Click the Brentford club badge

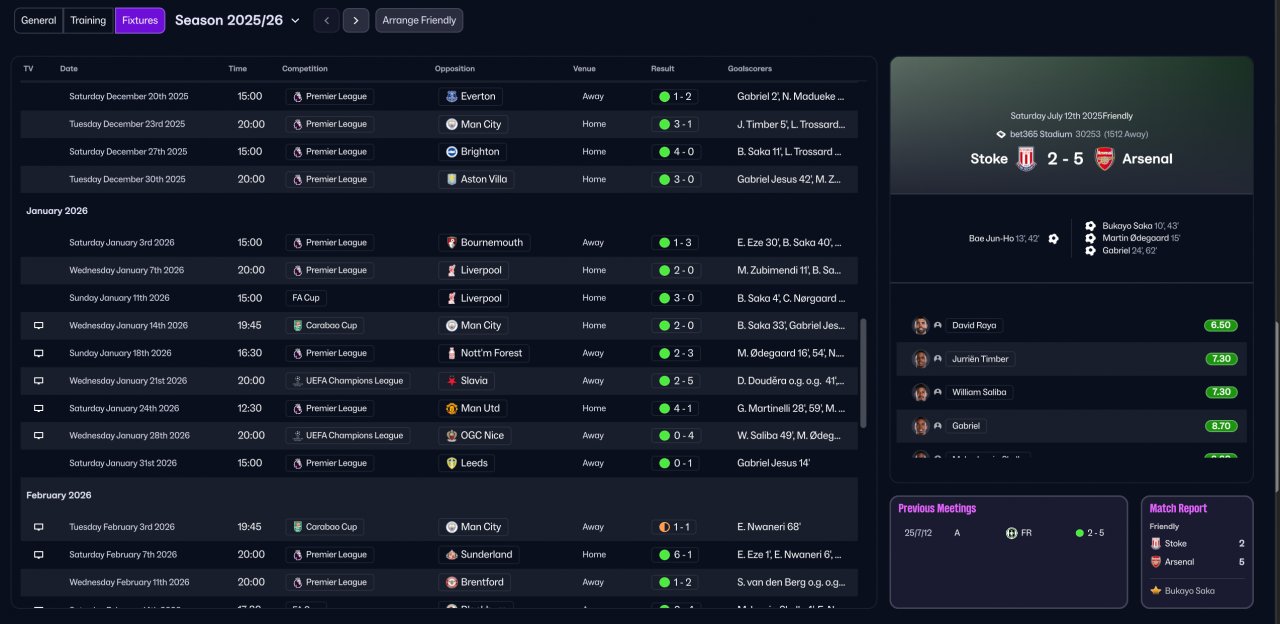click(451, 582)
